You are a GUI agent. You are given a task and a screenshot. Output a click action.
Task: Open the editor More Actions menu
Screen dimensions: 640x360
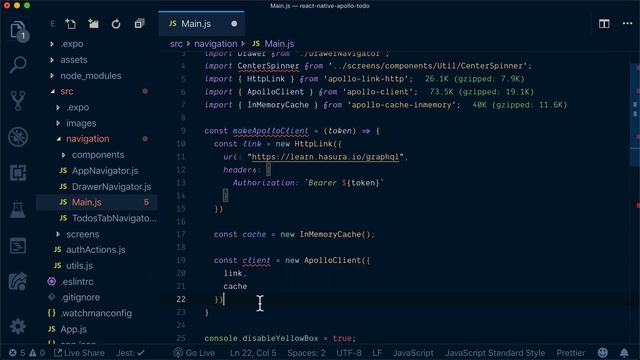(627, 24)
